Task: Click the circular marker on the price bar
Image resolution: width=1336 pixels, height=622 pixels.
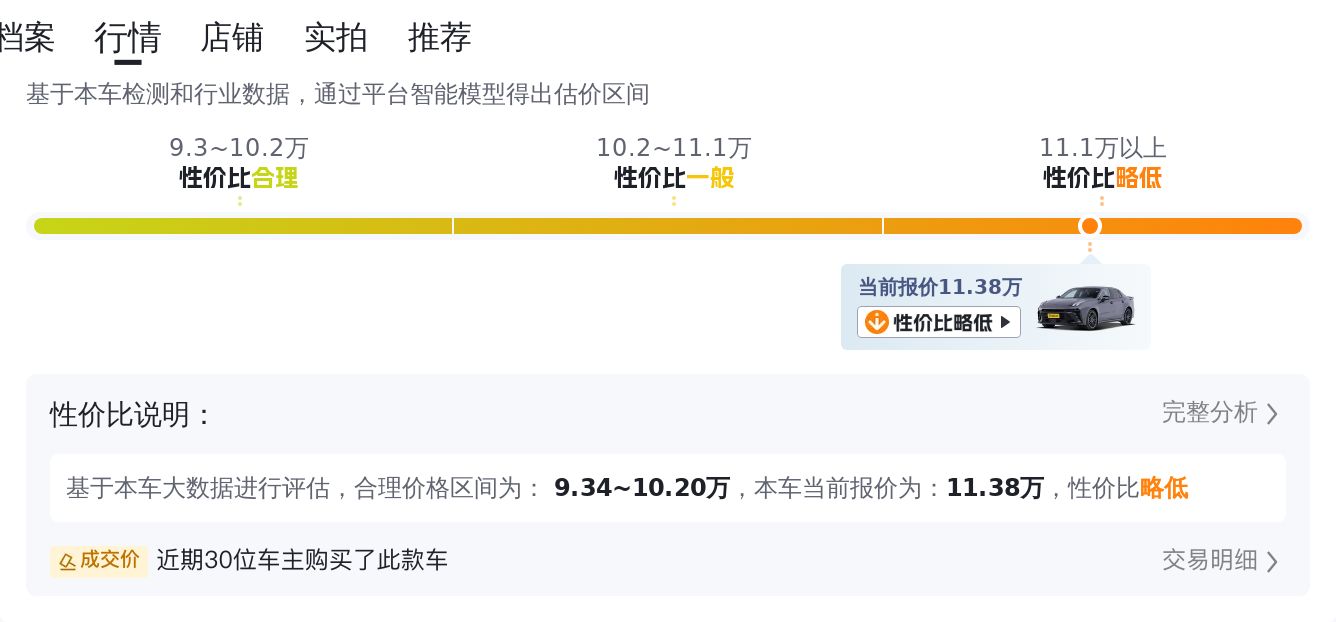Action: coord(1090,226)
